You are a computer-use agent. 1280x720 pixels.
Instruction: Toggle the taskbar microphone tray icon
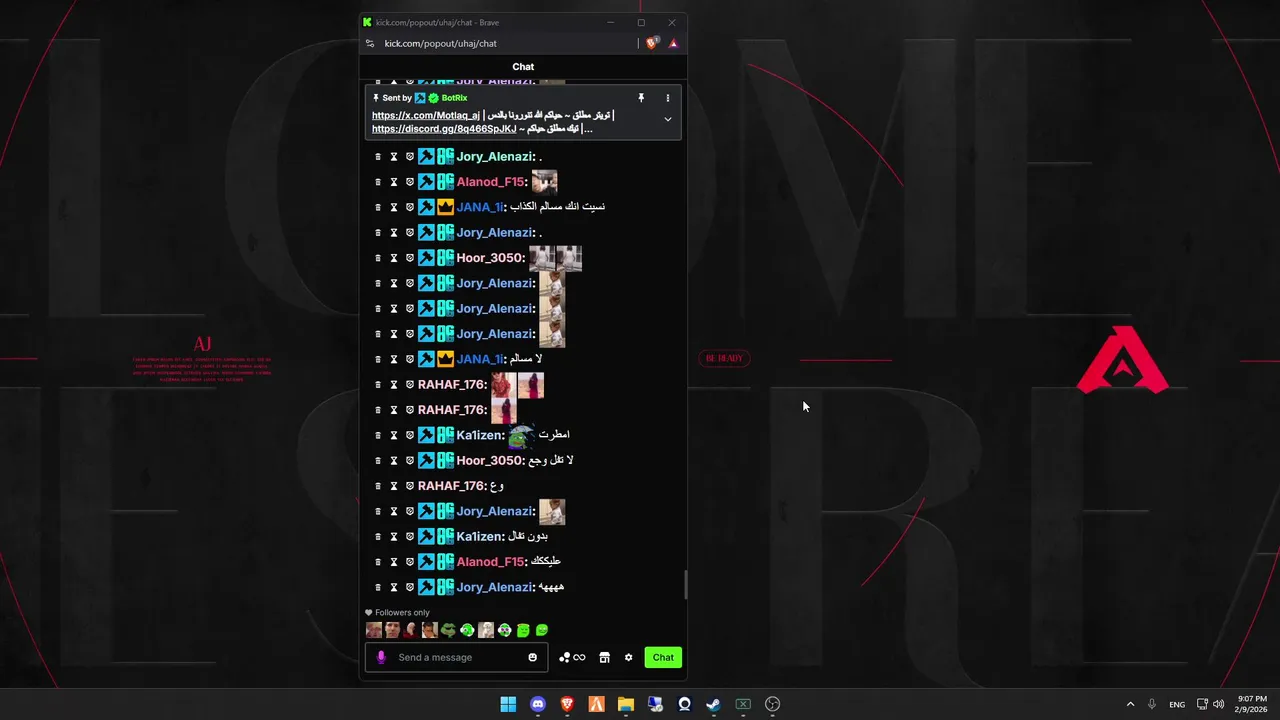click(1152, 704)
